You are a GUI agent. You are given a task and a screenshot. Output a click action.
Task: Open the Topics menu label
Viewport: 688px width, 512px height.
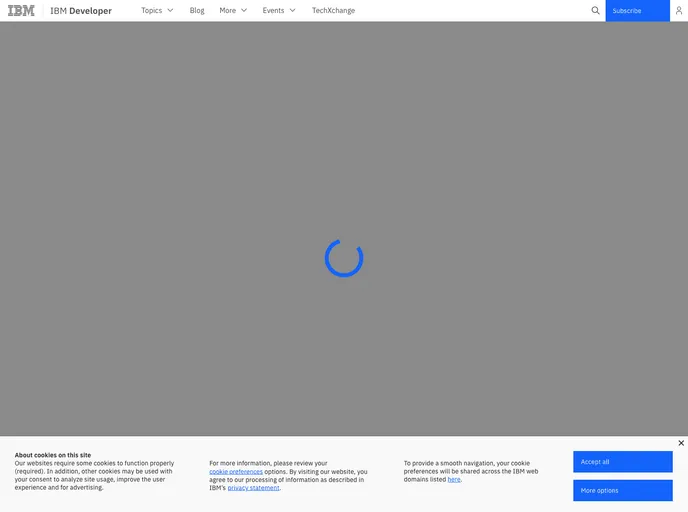click(151, 11)
